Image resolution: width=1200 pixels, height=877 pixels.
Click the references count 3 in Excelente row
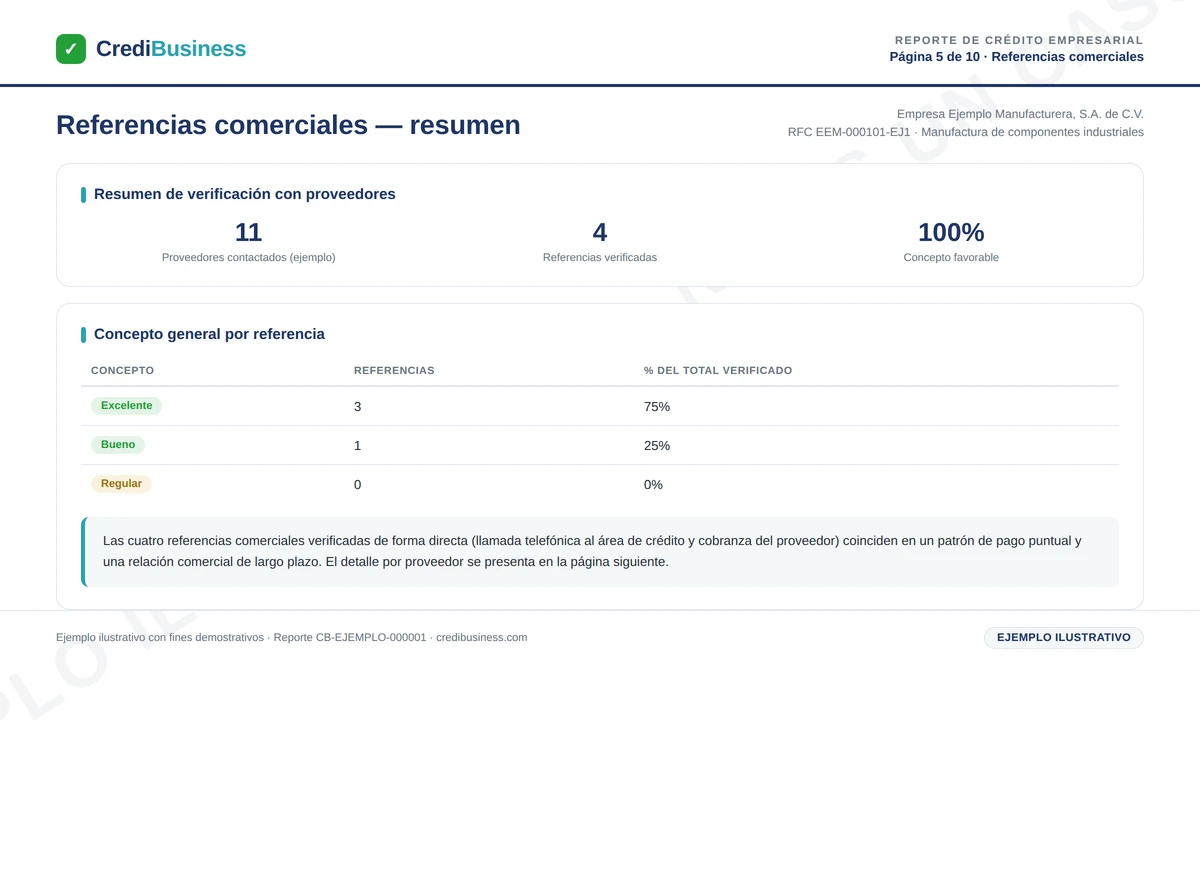[358, 407]
